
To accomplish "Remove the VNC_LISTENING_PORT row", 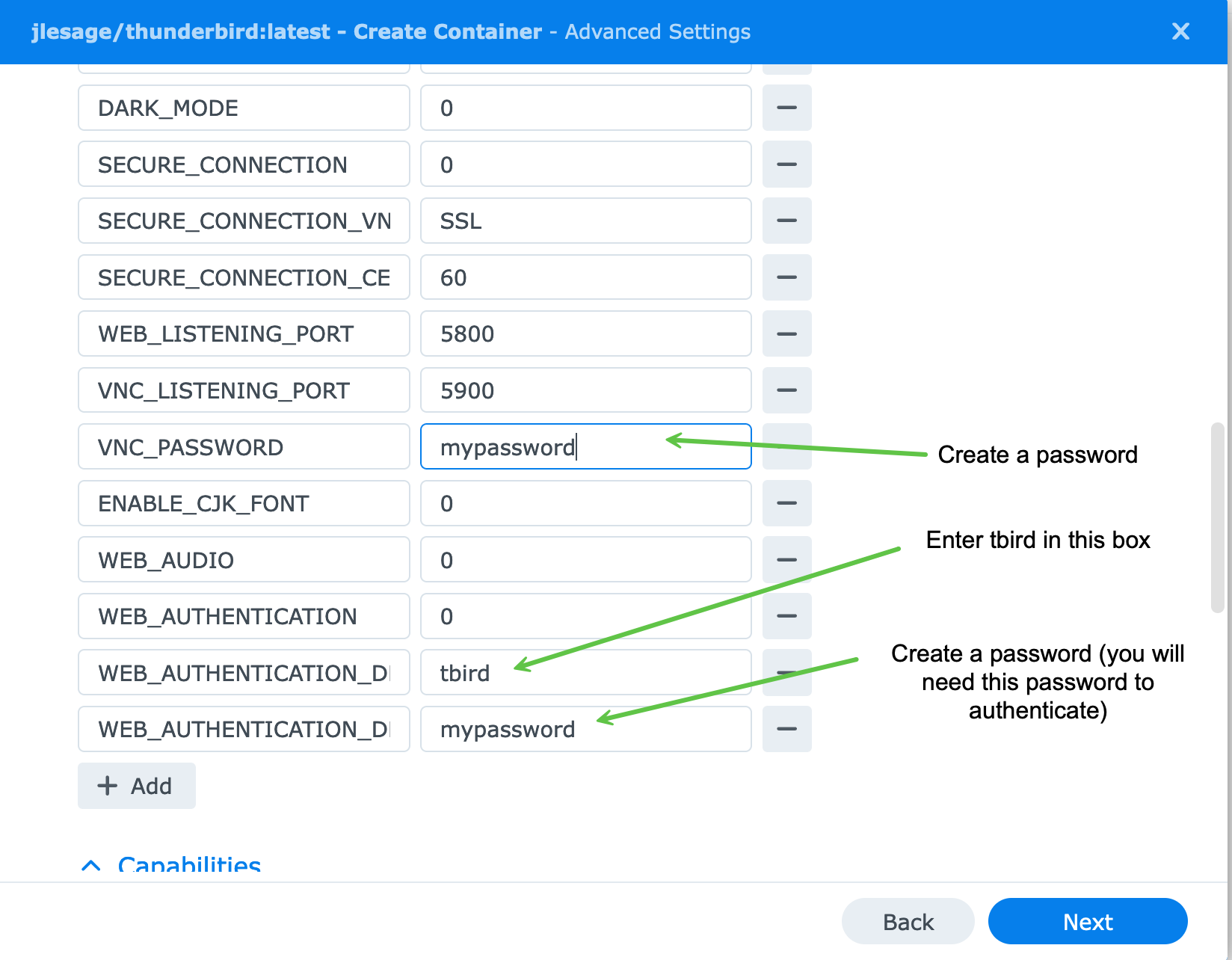I will click(x=786, y=390).
